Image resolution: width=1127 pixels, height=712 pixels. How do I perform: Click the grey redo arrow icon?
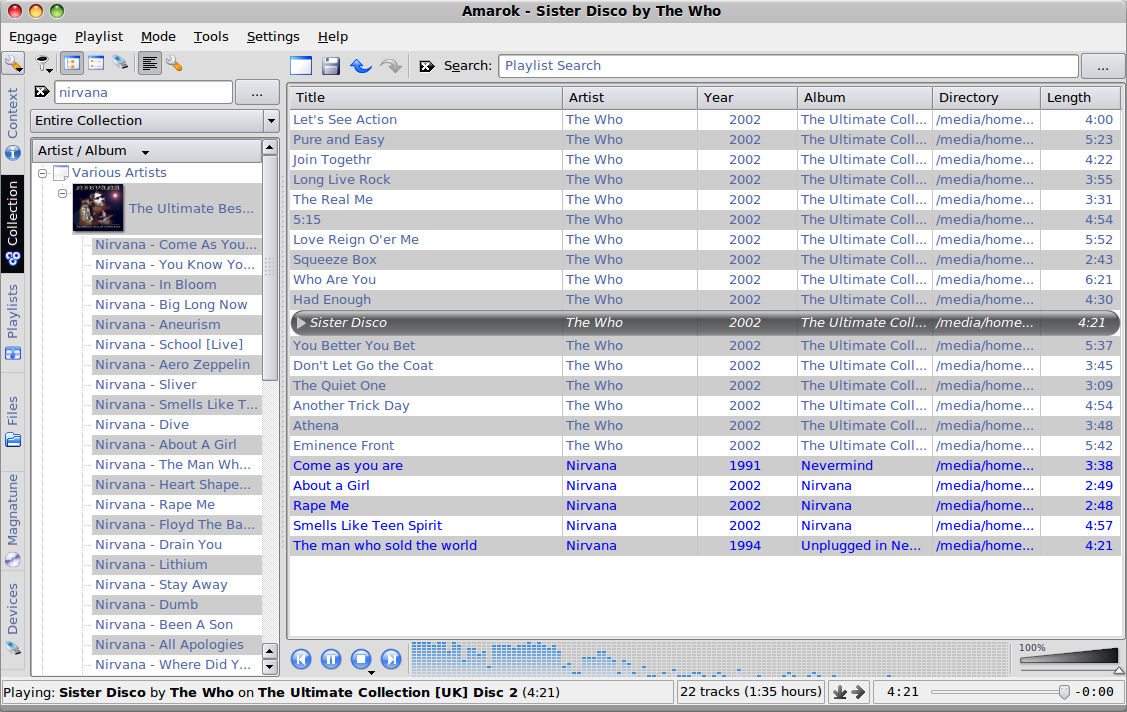[390, 66]
